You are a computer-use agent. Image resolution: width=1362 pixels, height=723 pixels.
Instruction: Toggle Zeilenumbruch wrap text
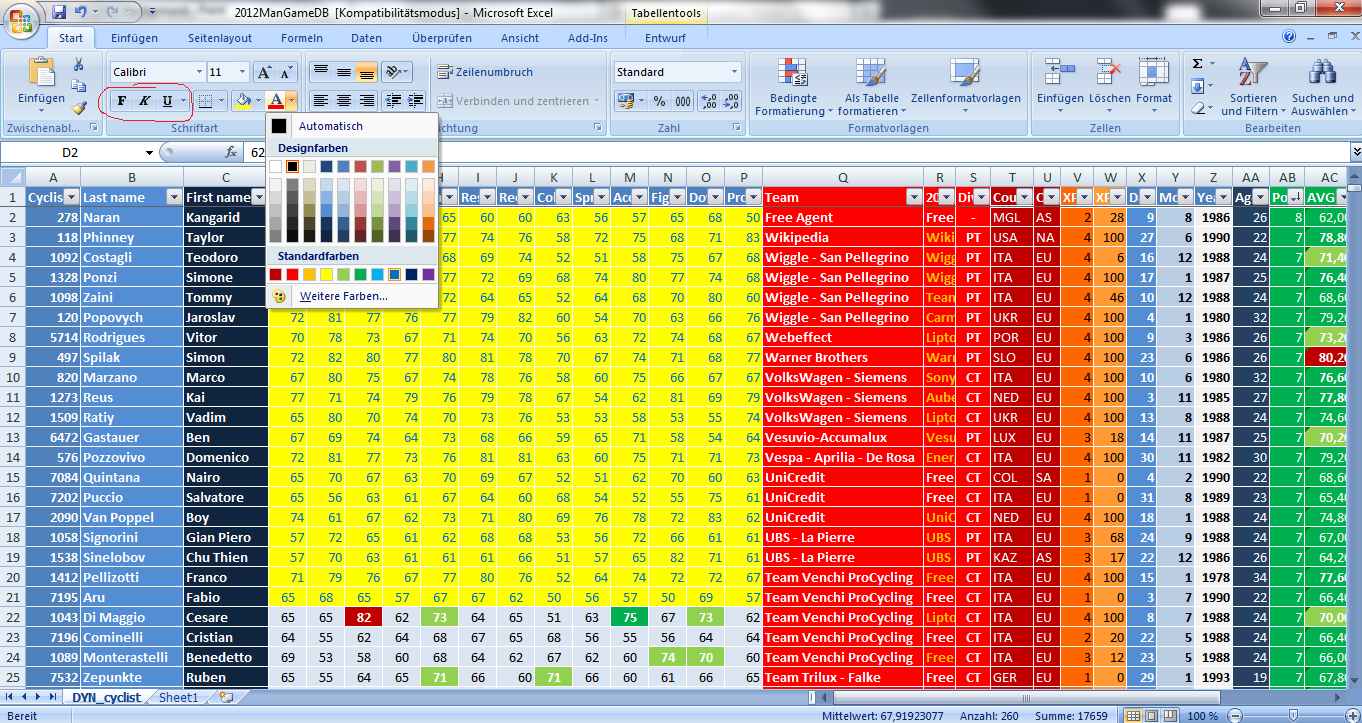click(486, 72)
